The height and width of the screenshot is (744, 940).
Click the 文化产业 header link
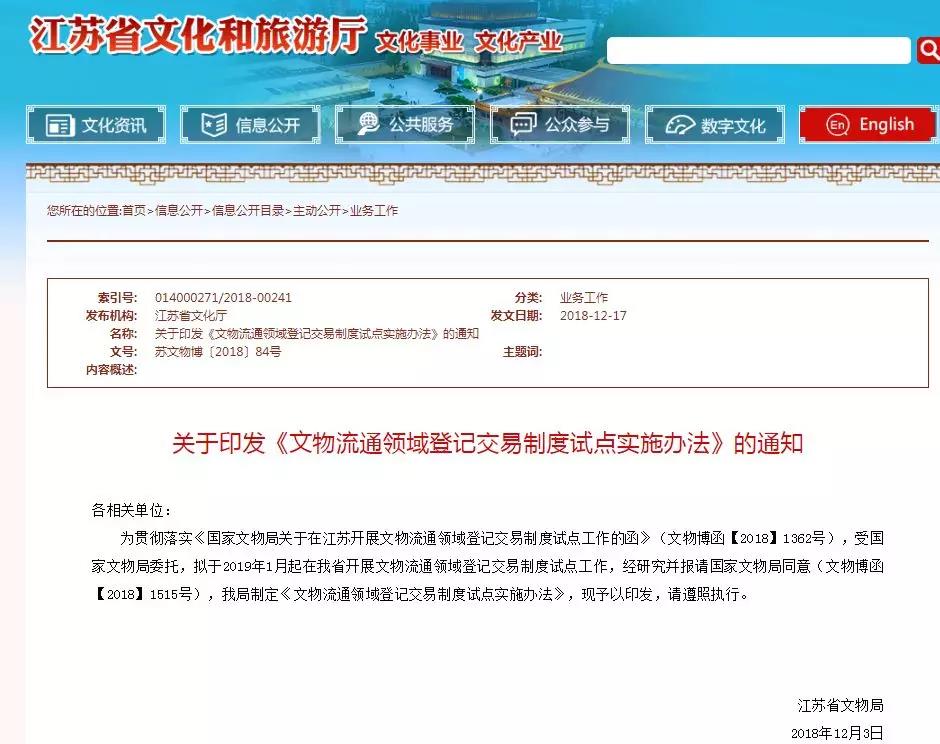click(518, 42)
